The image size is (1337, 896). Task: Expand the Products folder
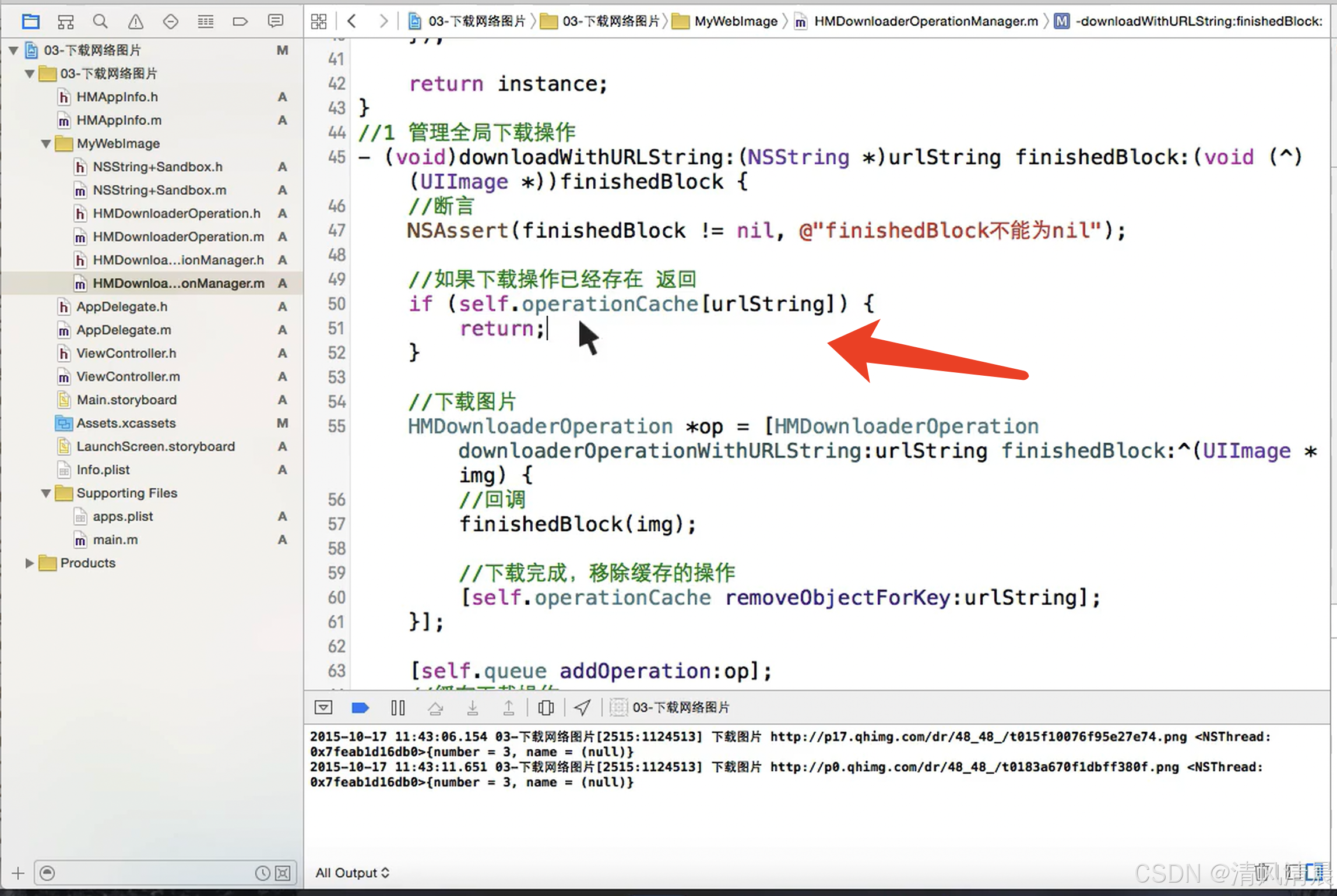pyautogui.click(x=29, y=563)
